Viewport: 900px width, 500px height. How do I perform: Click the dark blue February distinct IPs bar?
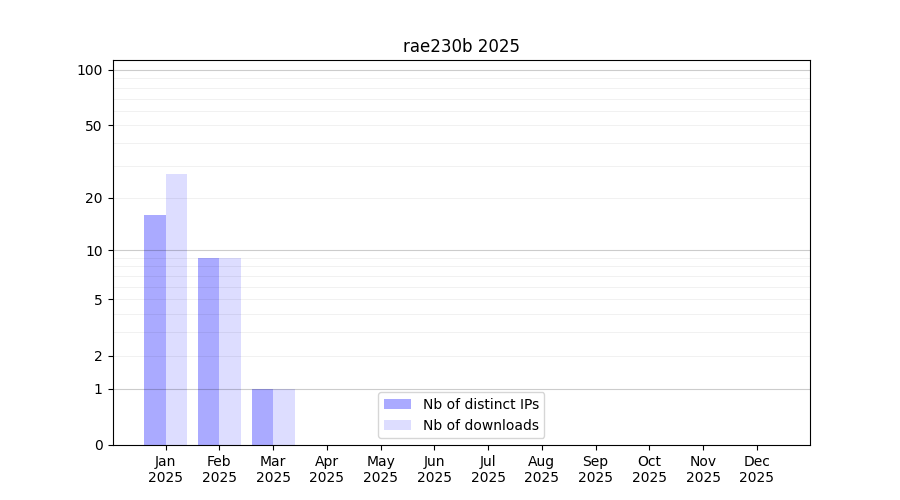[x=208, y=351]
